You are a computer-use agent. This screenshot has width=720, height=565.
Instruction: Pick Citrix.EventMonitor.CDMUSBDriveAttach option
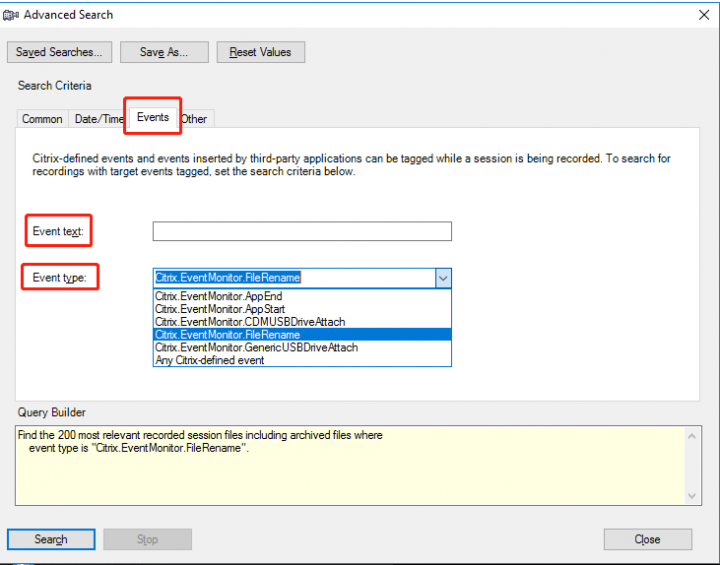302,322
